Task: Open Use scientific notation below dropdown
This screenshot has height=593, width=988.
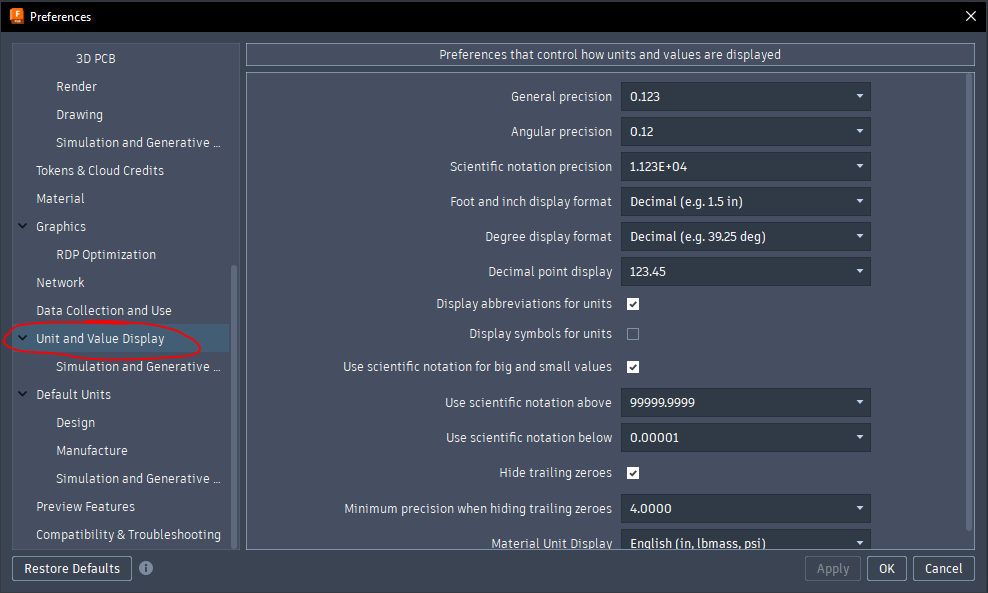Action: coord(745,437)
